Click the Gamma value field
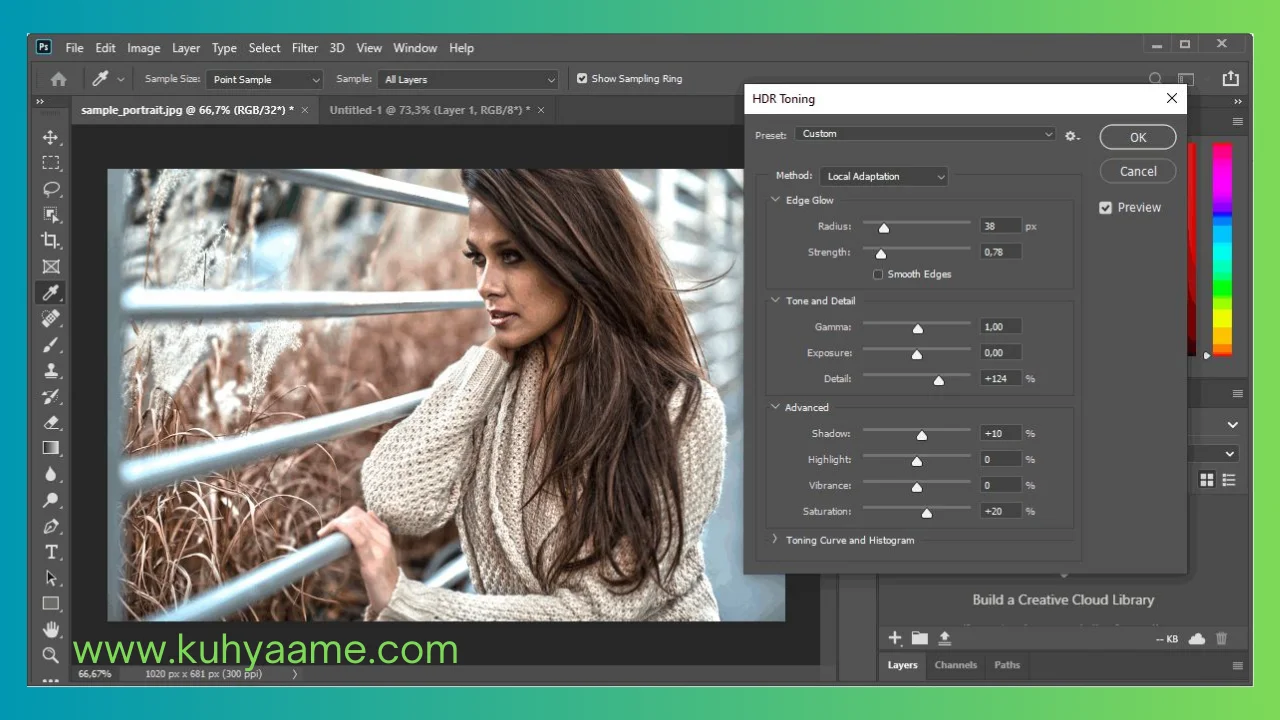 tap(1000, 327)
